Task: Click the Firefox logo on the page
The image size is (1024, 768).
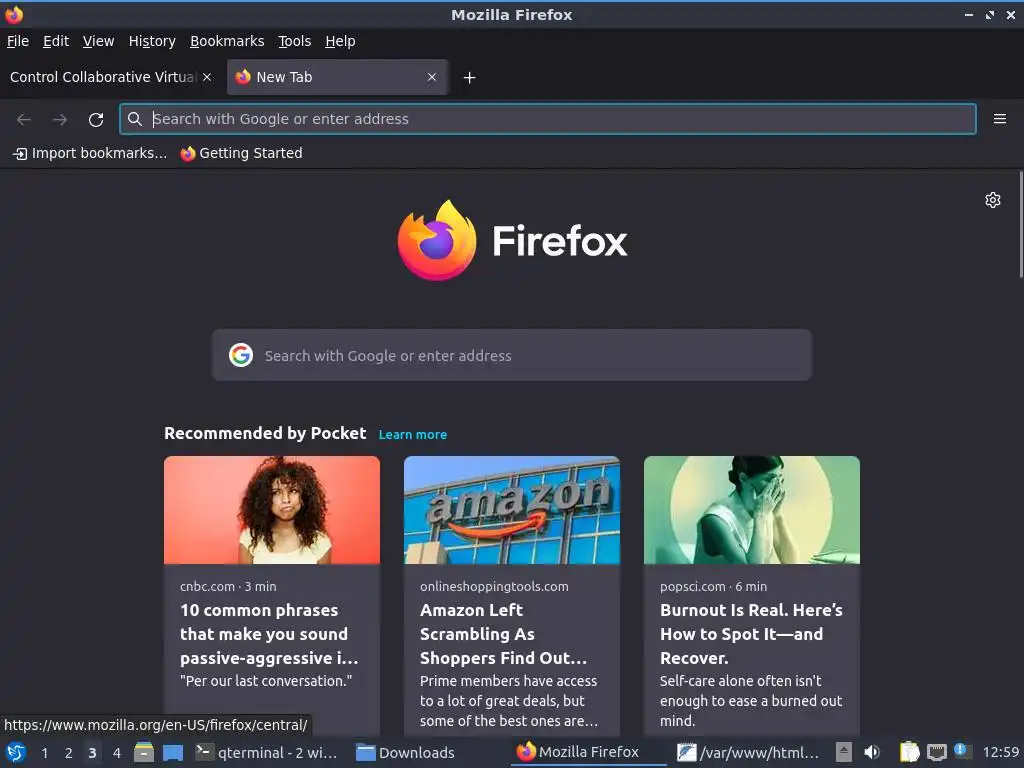Action: [x=513, y=240]
